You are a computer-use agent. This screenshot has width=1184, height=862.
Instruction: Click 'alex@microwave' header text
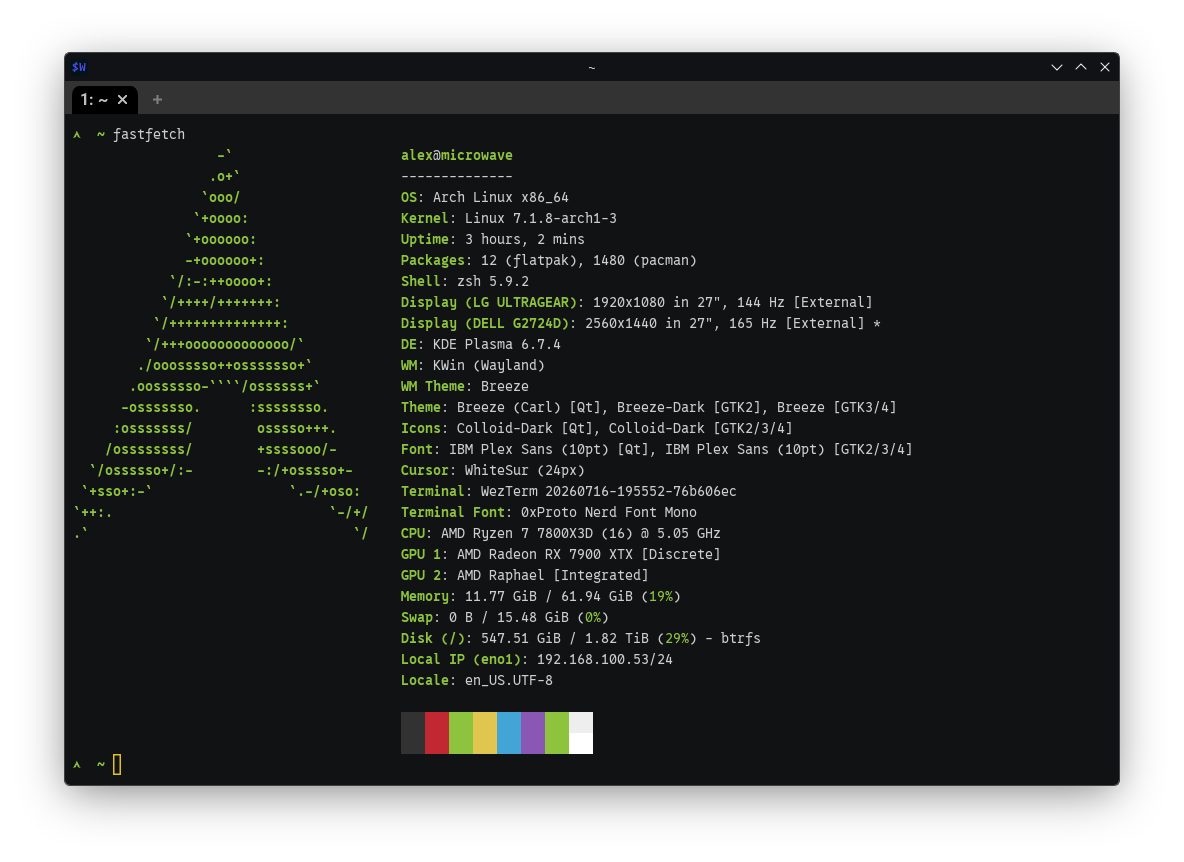click(x=457, y=155)
